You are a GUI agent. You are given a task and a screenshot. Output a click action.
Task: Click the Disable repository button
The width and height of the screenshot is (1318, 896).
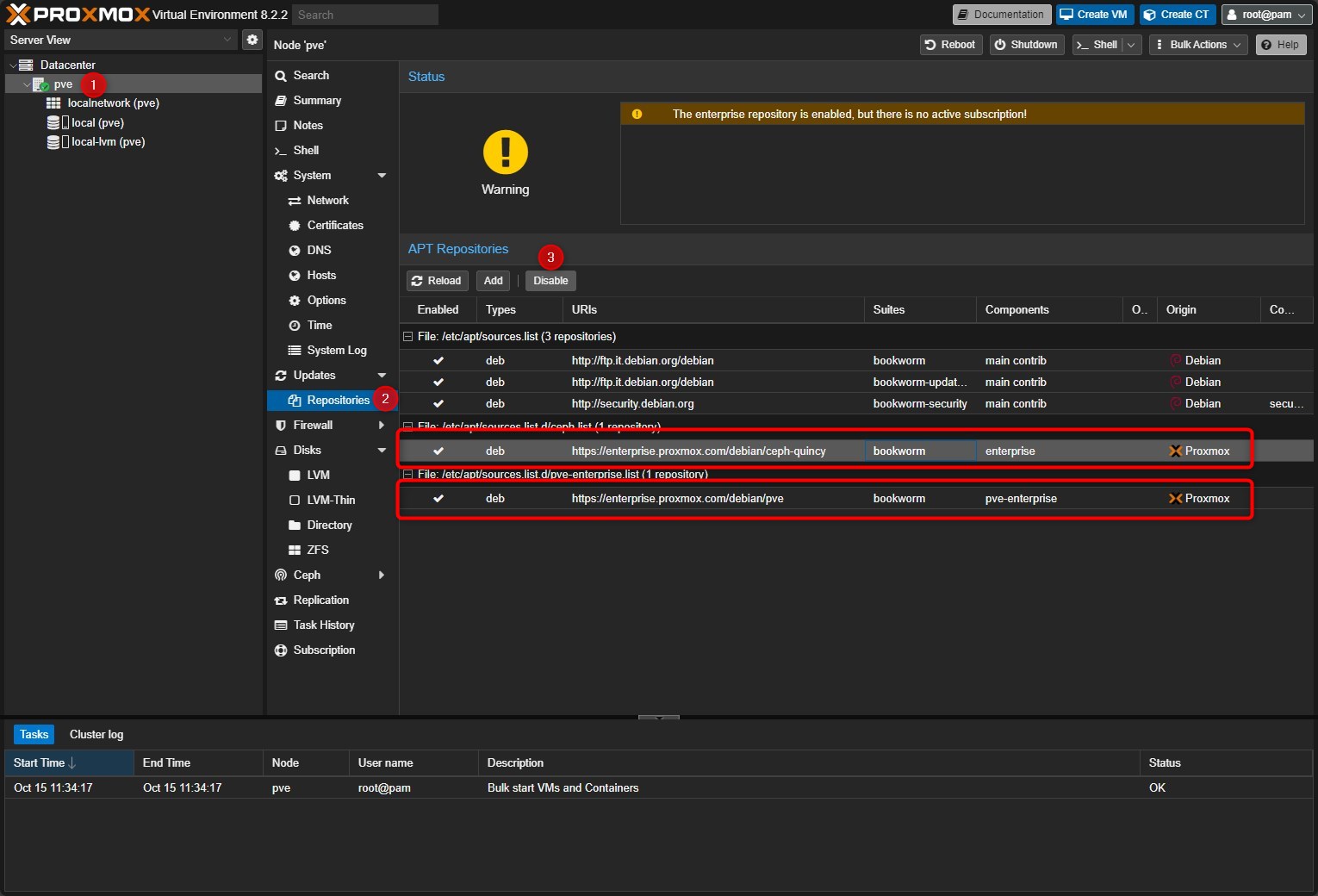coord(550,281)
